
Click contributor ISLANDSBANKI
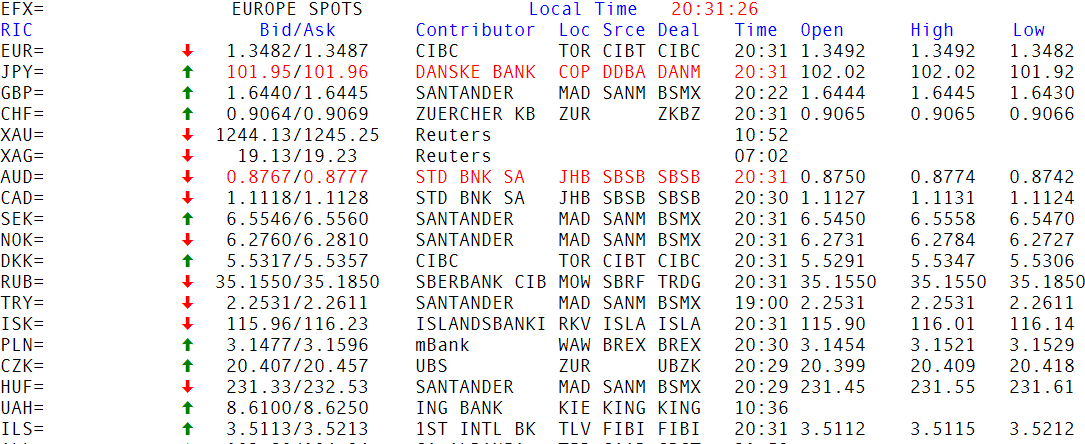click(x=481, y=324)
